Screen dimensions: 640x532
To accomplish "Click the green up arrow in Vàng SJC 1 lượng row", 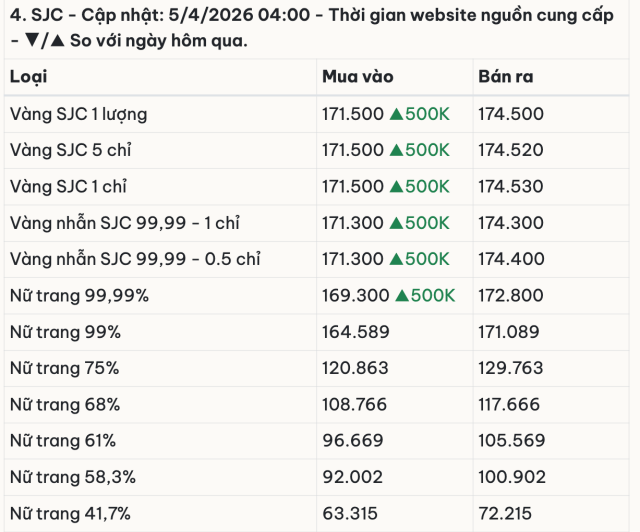I will tap(396, 114).
